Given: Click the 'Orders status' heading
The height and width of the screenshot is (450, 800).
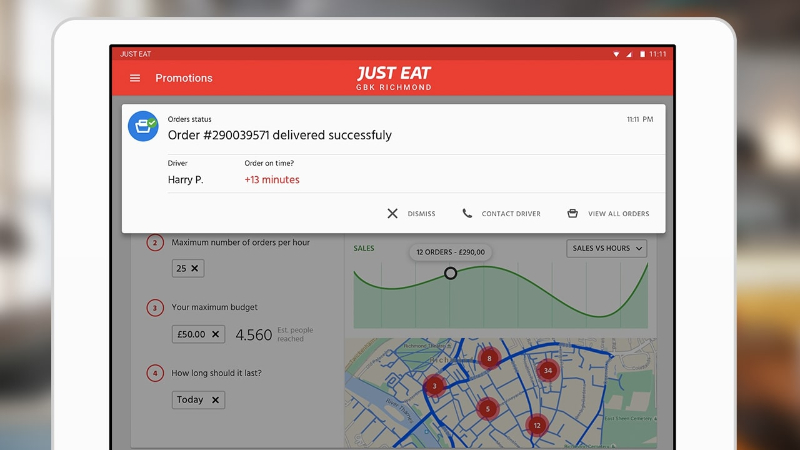Looking at the screenshot, I should pyautogui.click(x=189, y=119).
